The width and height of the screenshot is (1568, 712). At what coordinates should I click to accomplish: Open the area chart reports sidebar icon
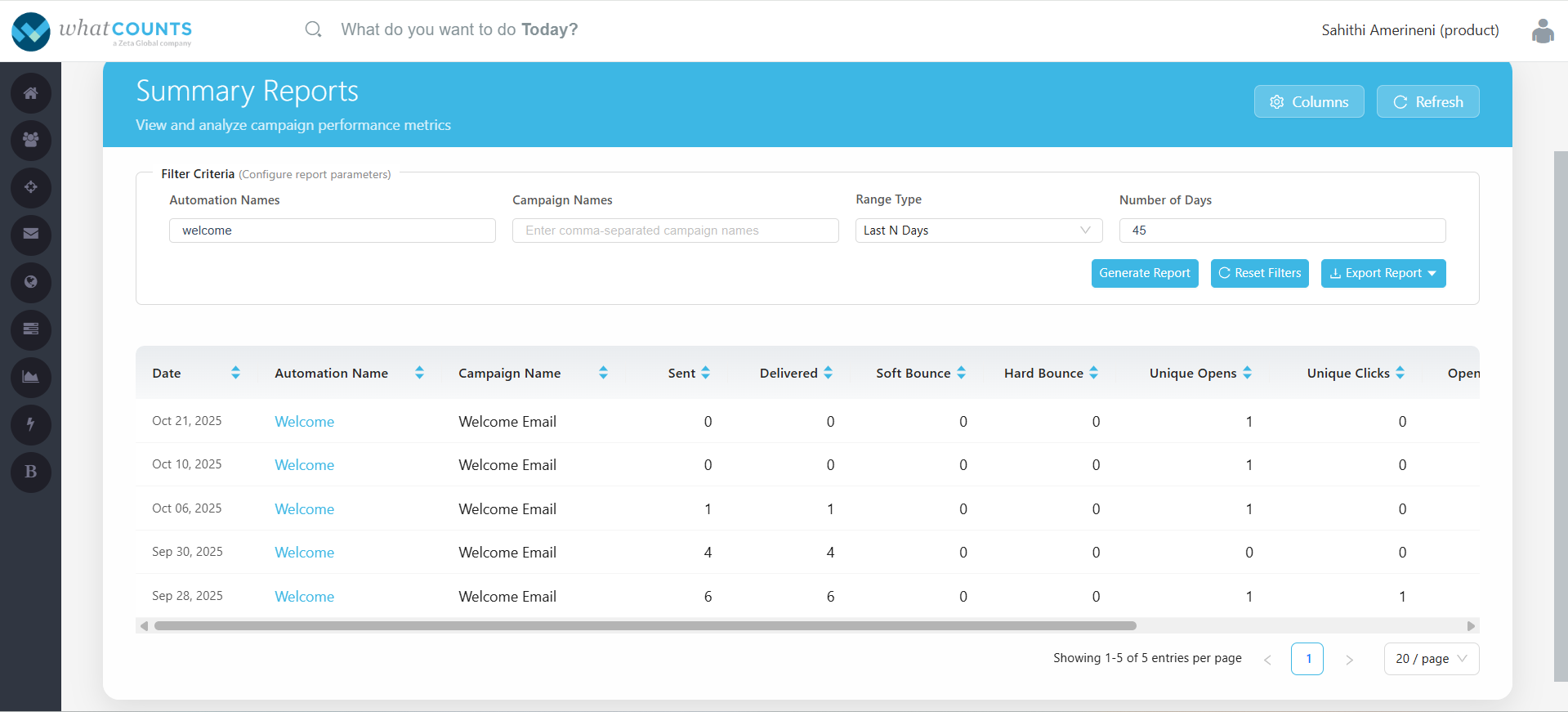[31, 377]
